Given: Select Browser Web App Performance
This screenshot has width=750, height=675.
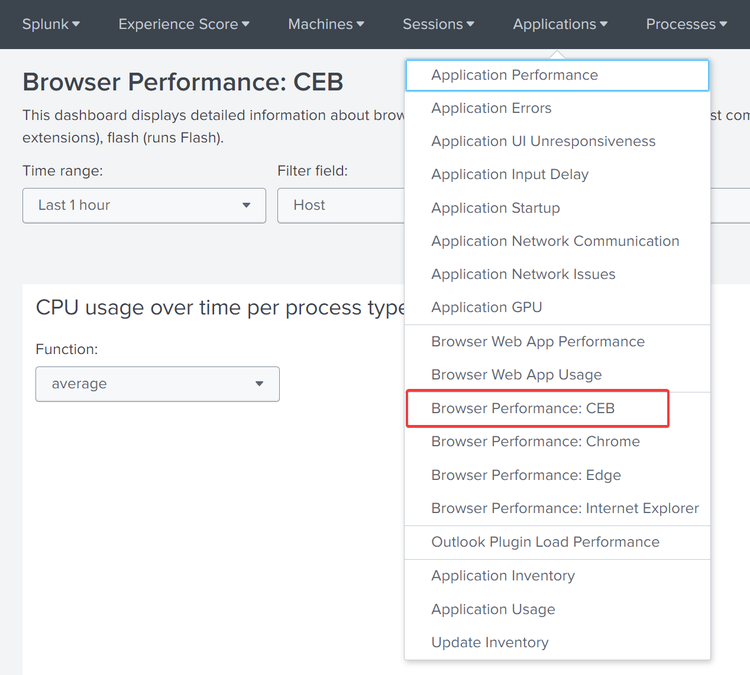Looking at the screenshot, I should pyautogui.click(x=557, y=342).
